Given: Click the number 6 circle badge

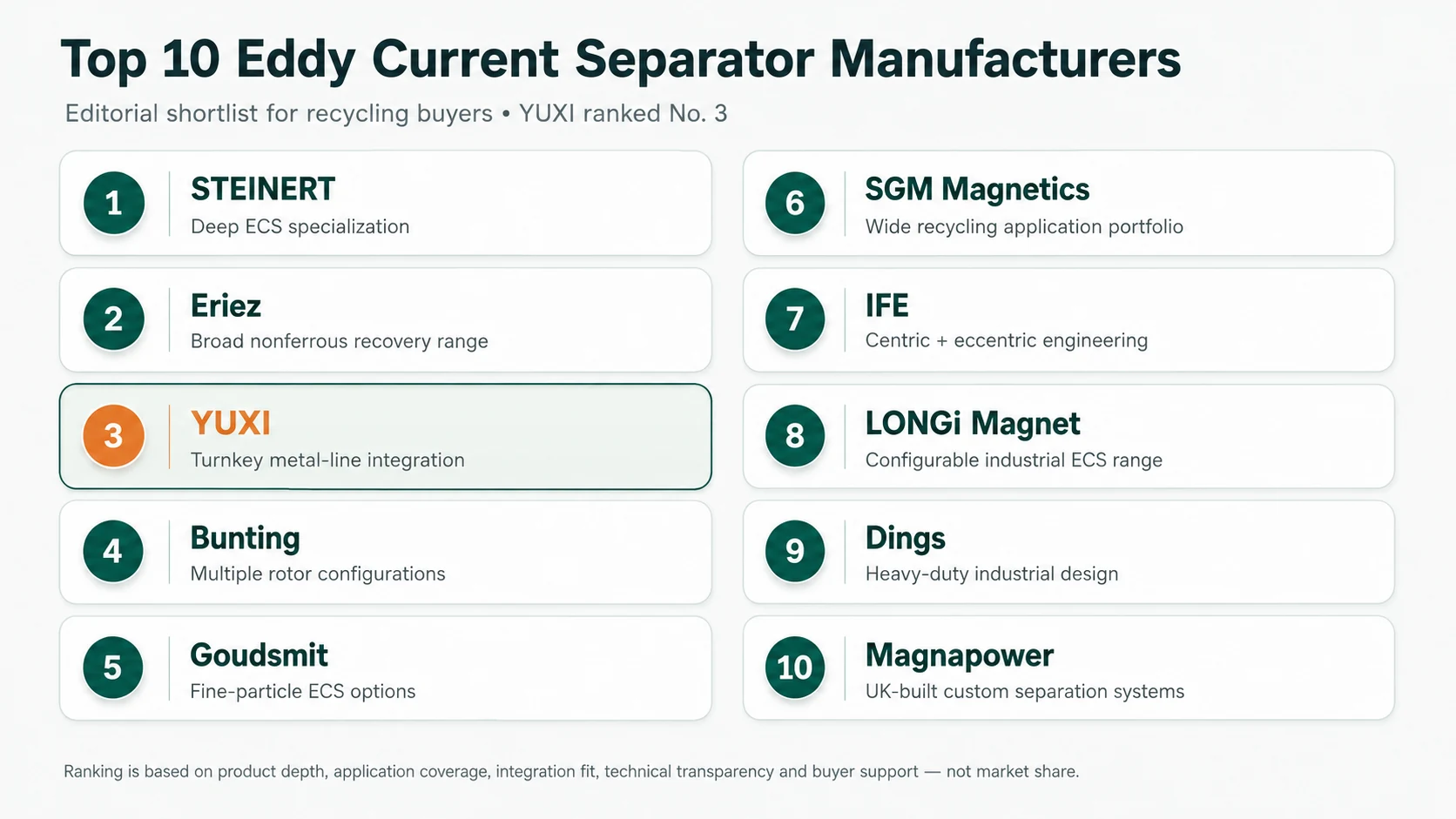Looking at the screenshot, I should pos(794,203).
